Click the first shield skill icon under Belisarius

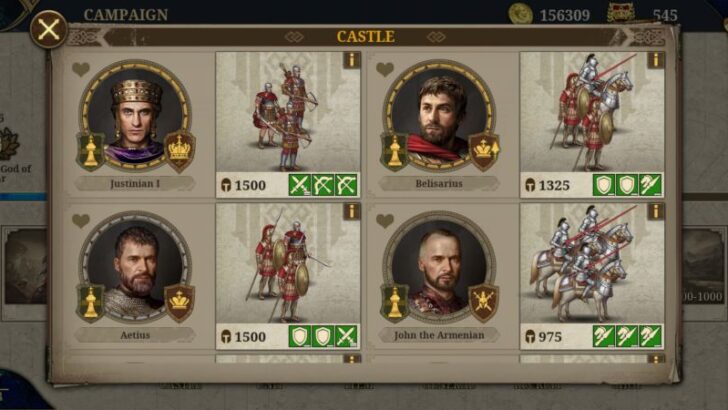pyautogui.click(x=604, y=185)
